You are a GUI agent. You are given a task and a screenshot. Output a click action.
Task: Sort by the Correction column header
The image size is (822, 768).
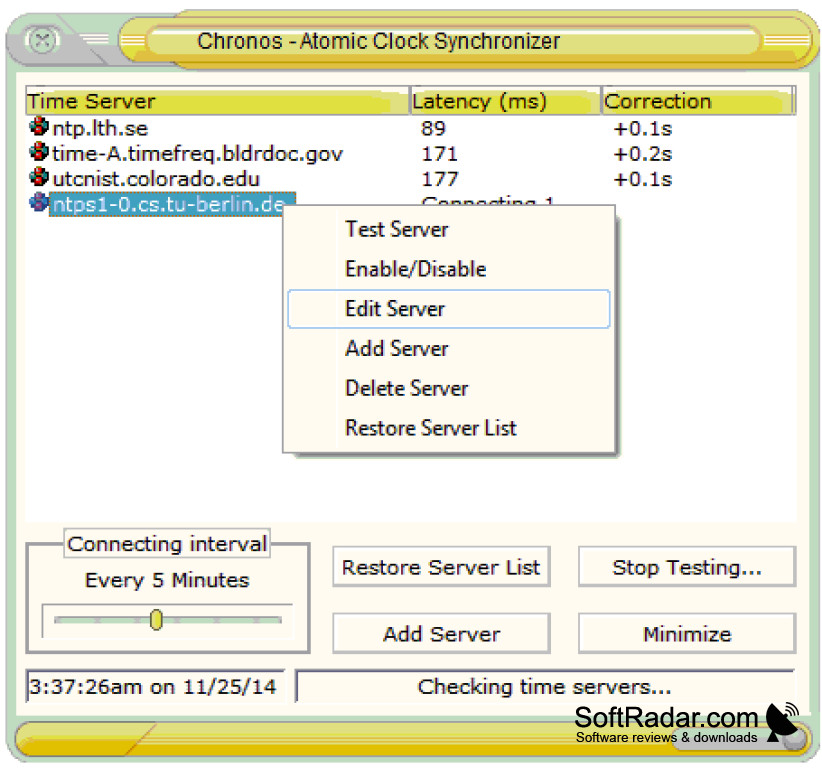click(698, 101)
